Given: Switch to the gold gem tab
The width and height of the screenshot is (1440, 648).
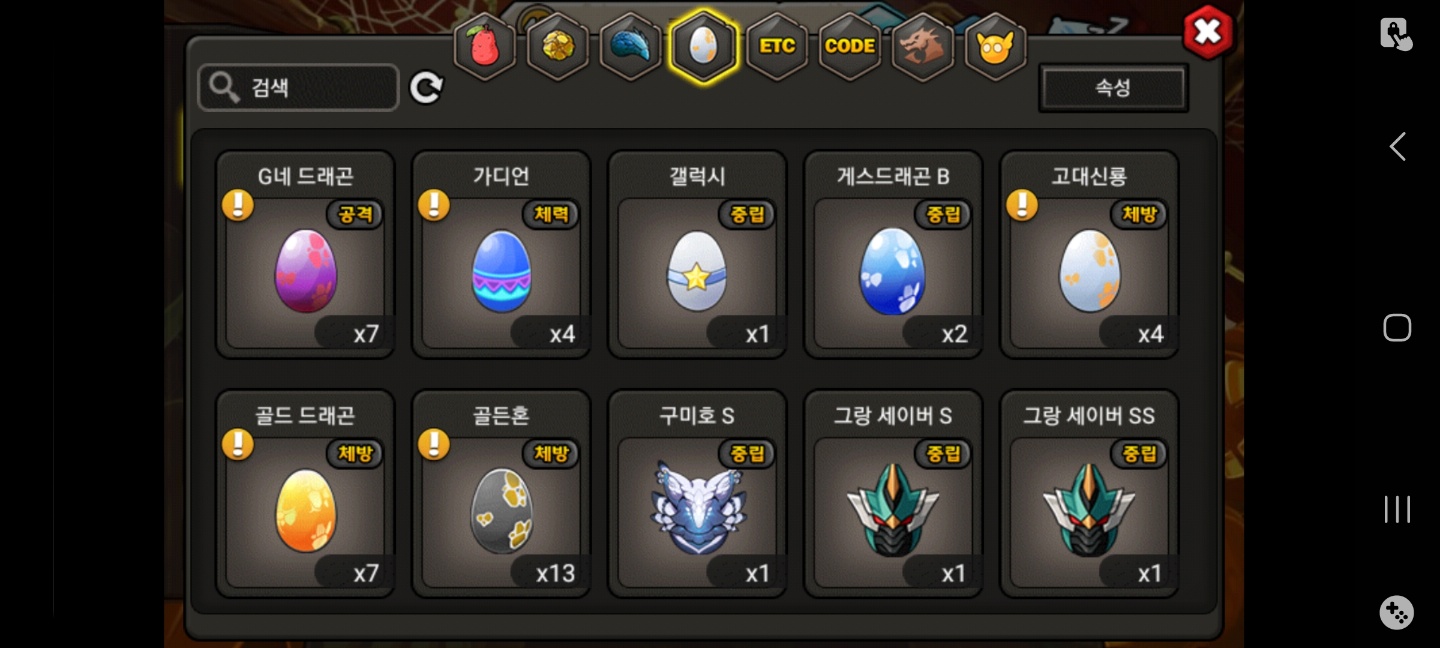Looking at the screenshot, I should pos(558,46).
